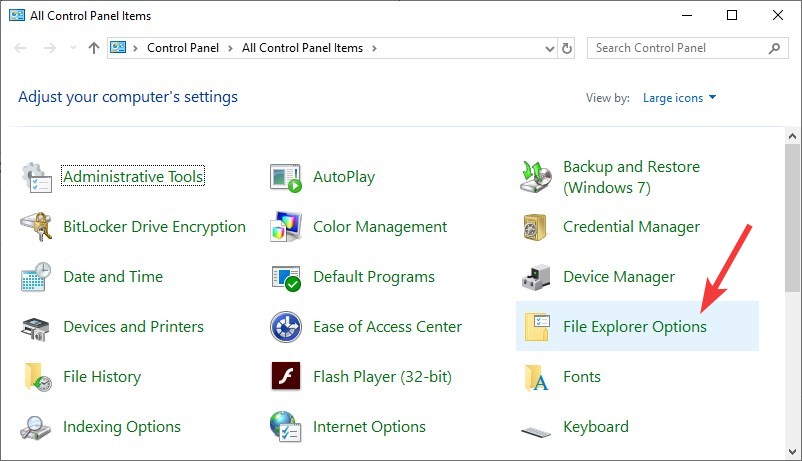802x461 pixels.
Task: Click the AutoPlay icon
Action: point(286,178)
